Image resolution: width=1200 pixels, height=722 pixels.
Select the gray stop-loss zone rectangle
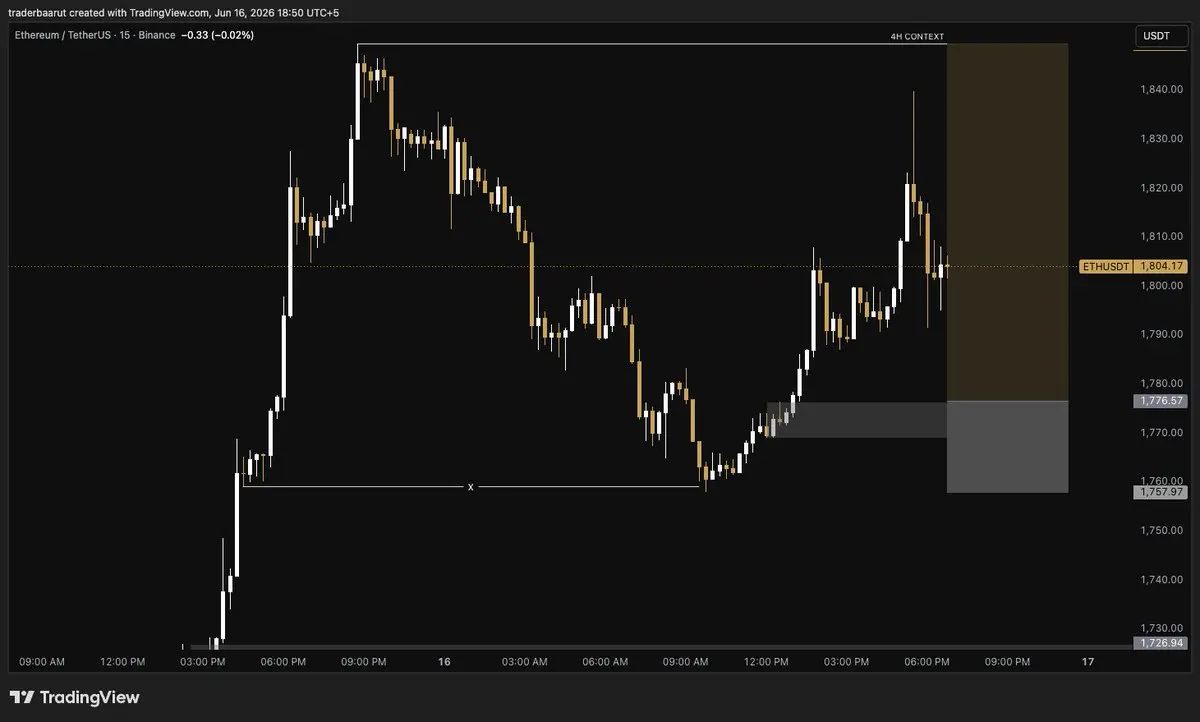(1007, 447)
